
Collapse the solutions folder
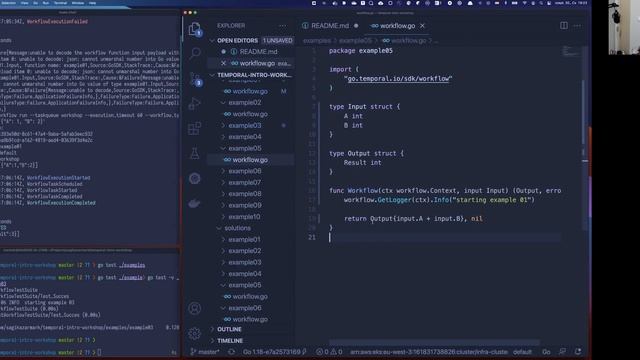point(237,228)
